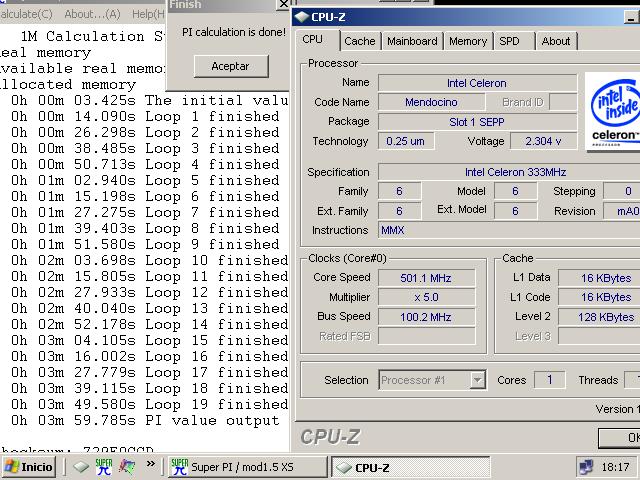640x480 pixels.
Task: Switch to the Mainboard tab
Action: (x=412, y=41)
